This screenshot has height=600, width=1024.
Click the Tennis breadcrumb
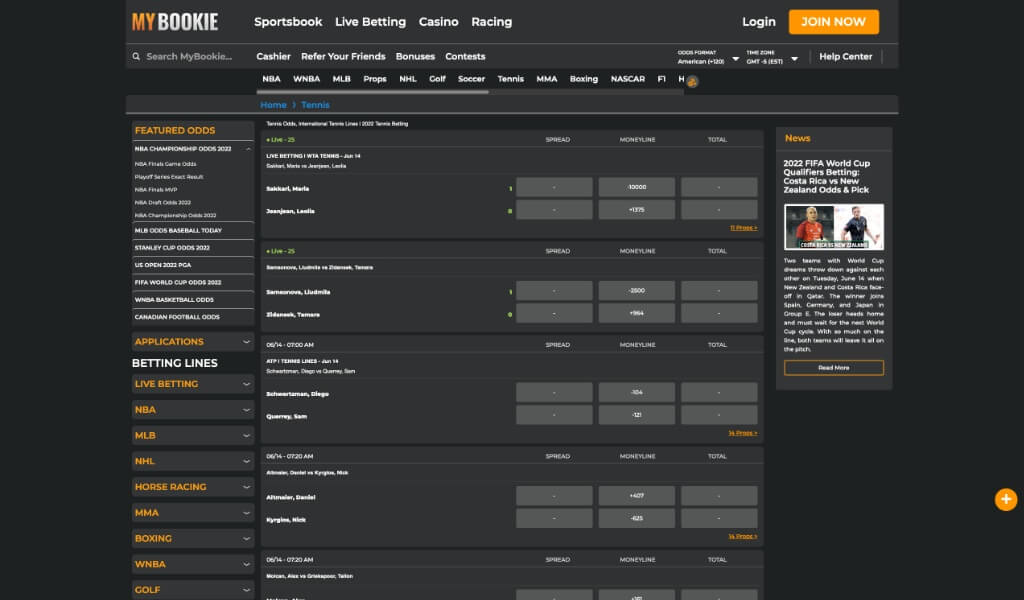click(315, 105)
